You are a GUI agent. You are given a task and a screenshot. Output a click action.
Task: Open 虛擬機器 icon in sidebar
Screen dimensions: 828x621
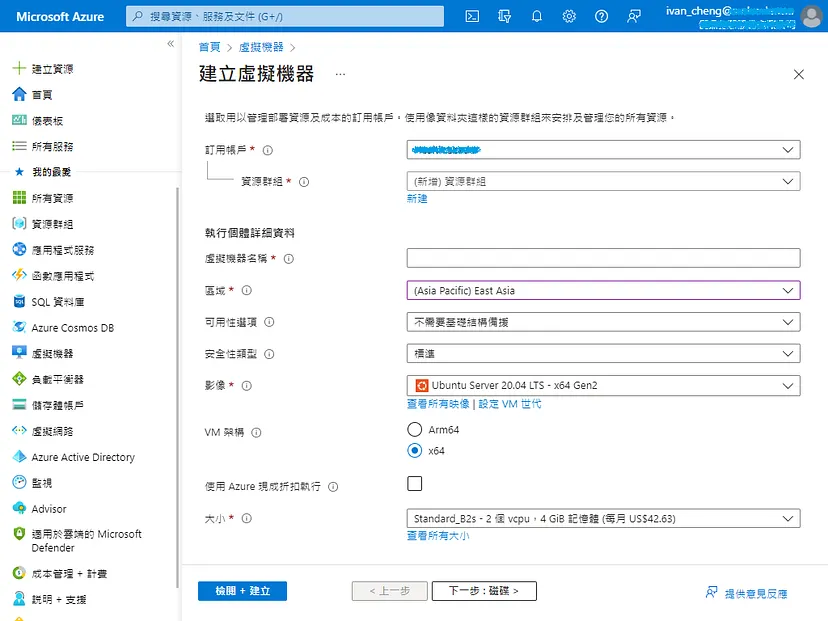click(x=19, y=353)
